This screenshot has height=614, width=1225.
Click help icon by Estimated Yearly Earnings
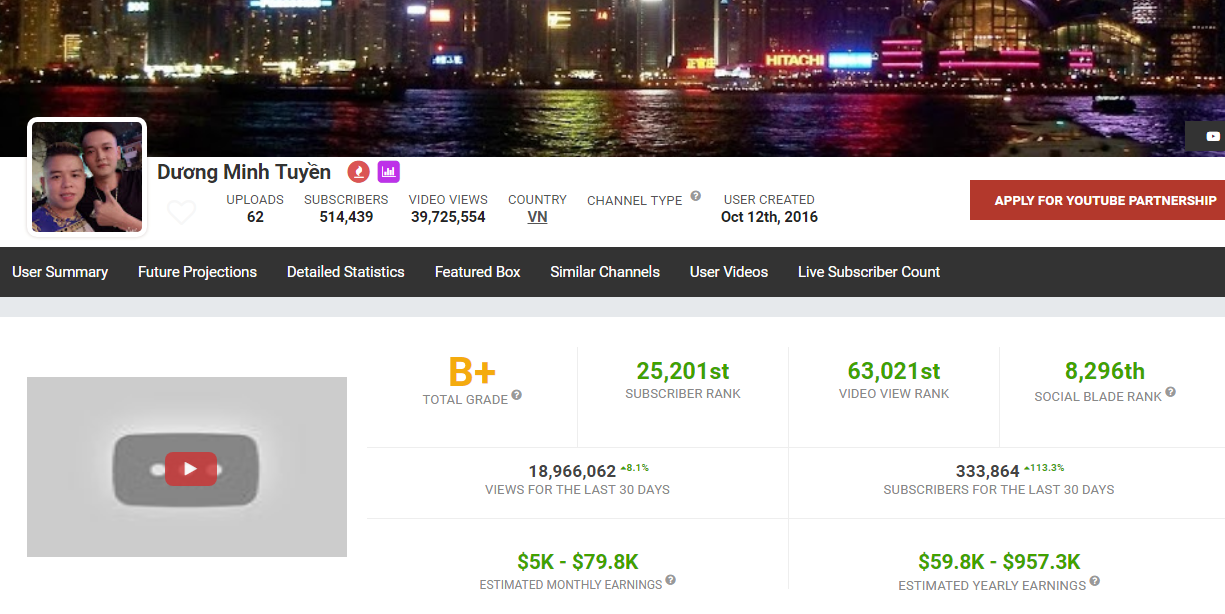(1095, 581)
